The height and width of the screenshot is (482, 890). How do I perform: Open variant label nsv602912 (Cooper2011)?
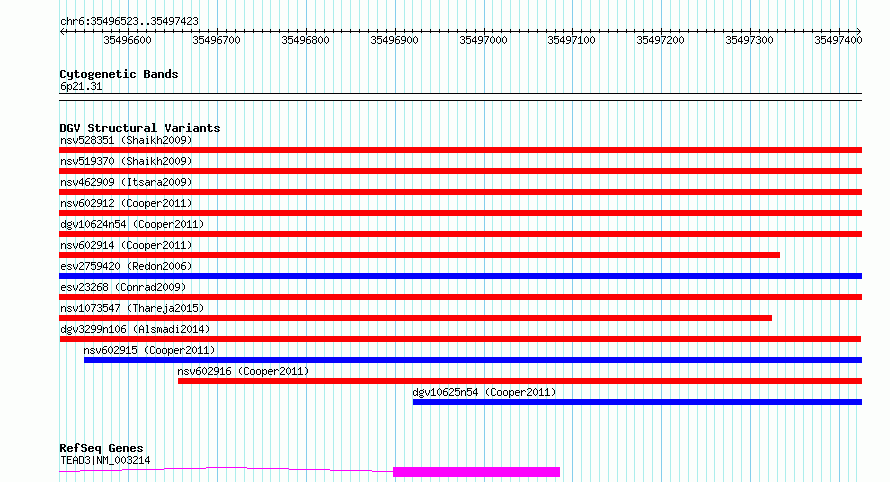click(126, 203)
